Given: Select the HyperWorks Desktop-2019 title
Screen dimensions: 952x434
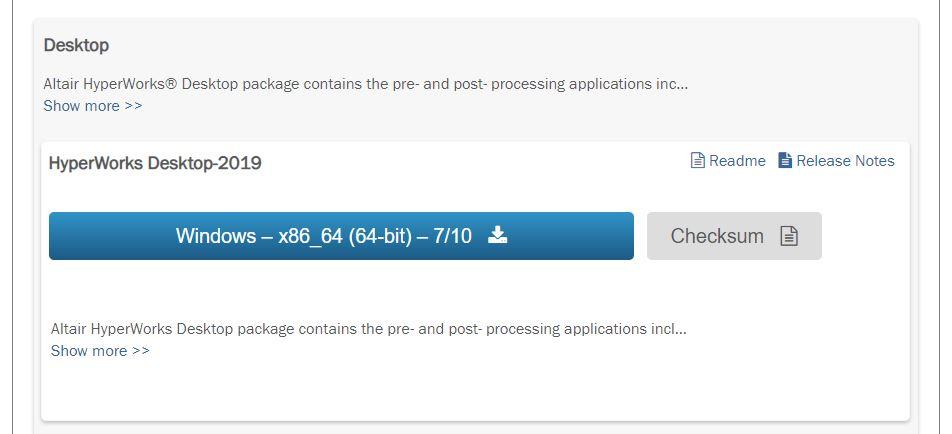Looking at the screenshot, I should click(155, 163).
